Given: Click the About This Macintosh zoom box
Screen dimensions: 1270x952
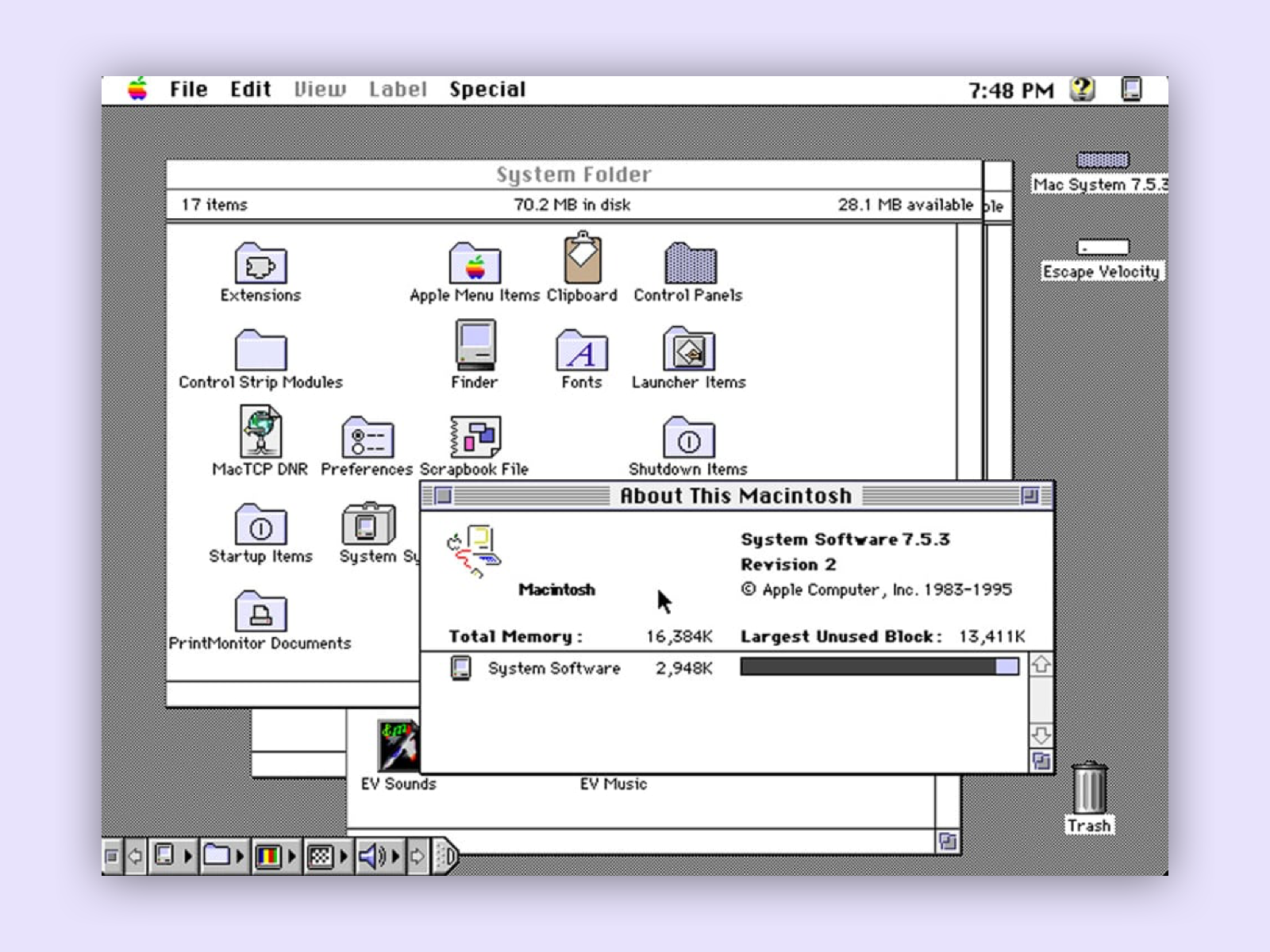Looking at the screenshot, I should (x=1029, y=496).
